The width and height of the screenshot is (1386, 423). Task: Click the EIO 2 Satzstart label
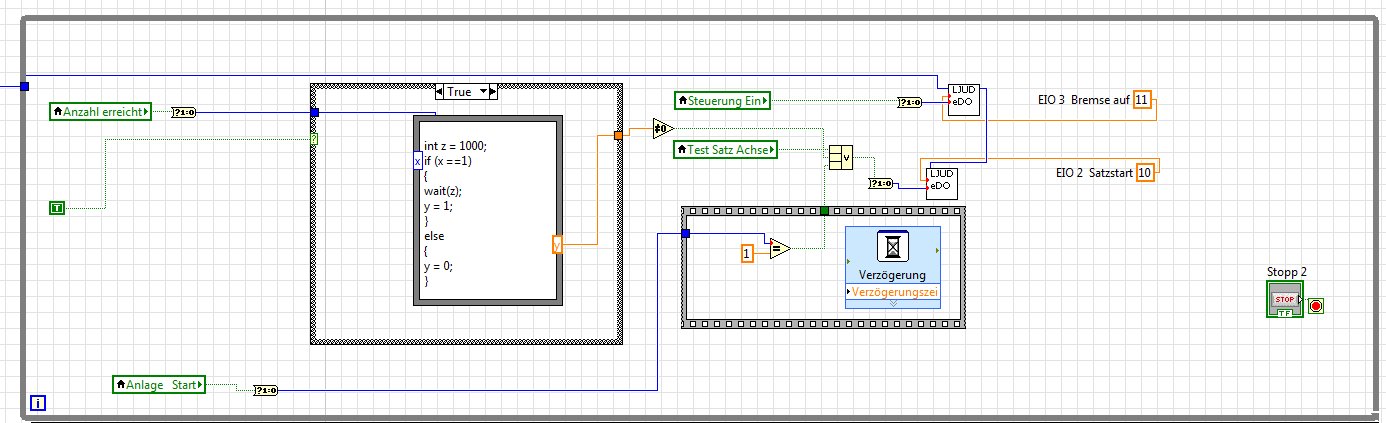[1094, 172]
